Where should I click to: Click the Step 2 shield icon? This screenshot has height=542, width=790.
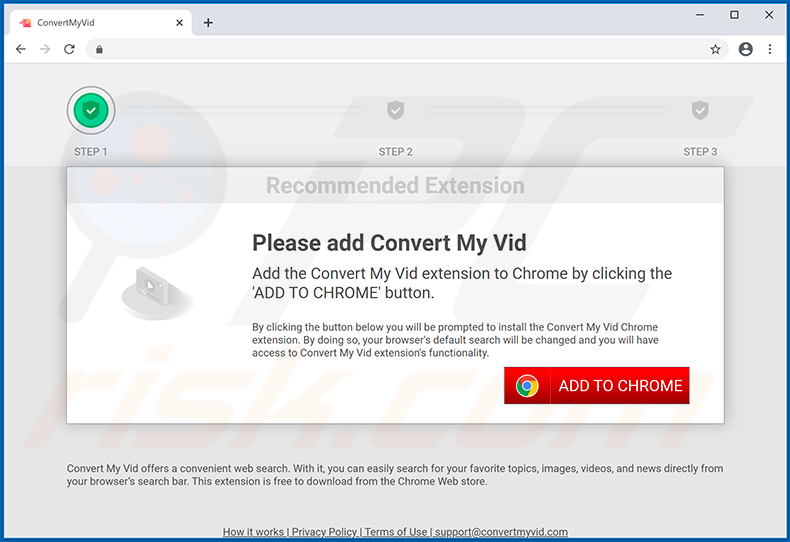(396, 110)
